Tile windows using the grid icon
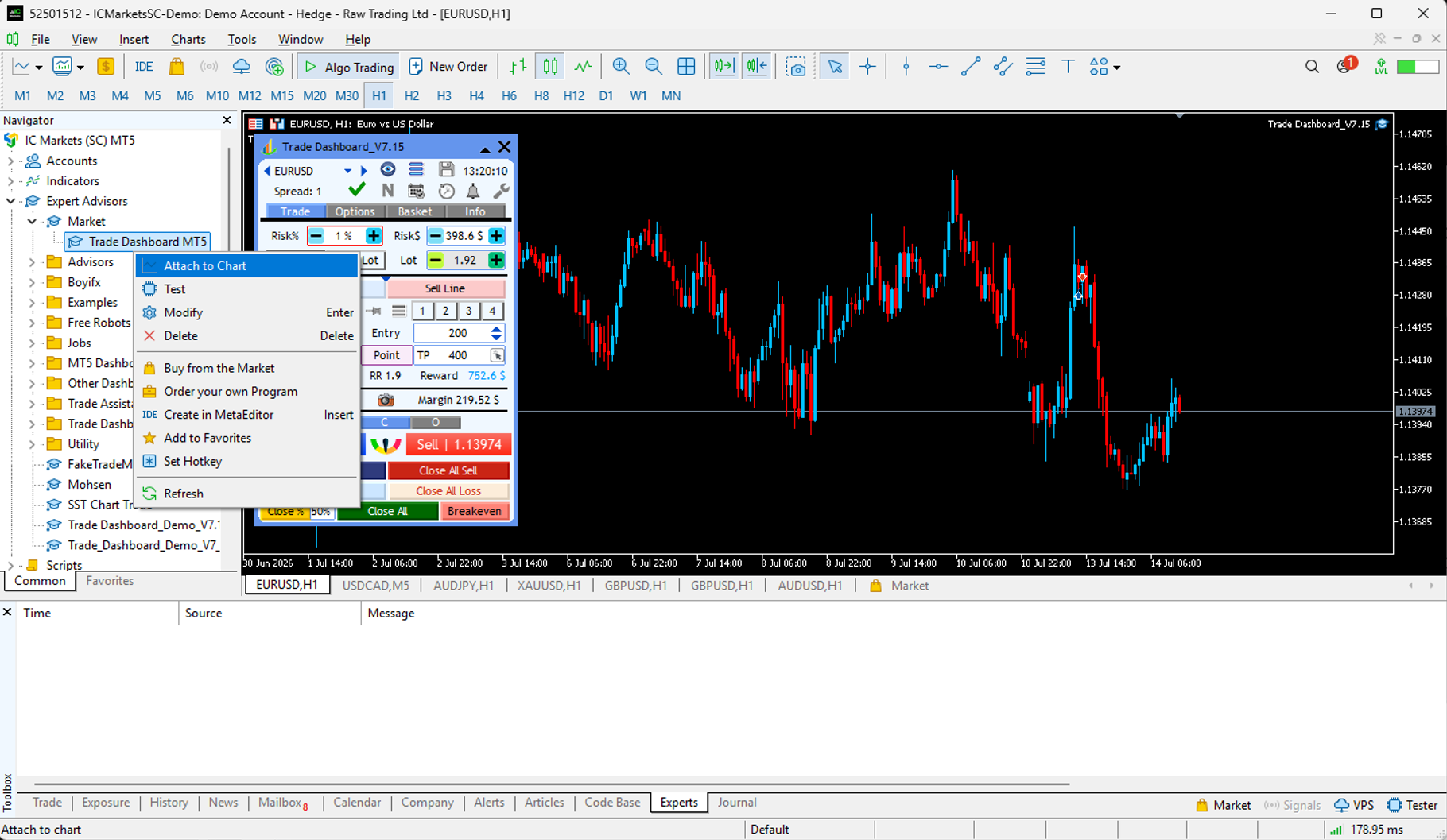Viewport: 1447px width, 840px height. 686,67
